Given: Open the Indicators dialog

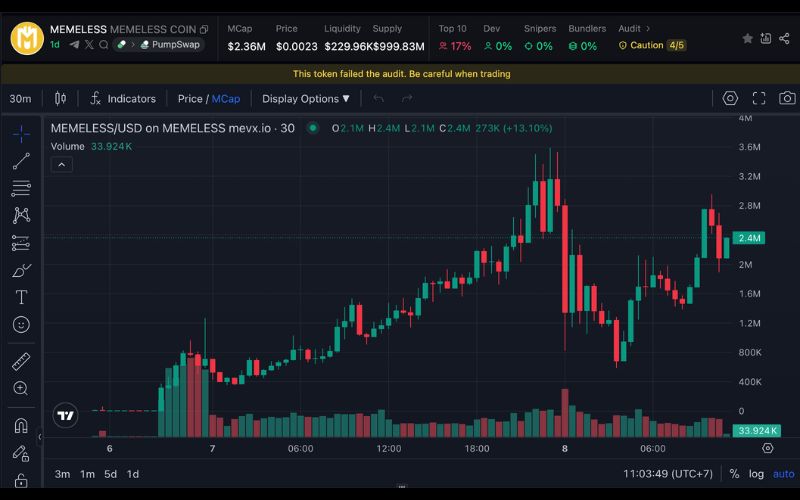Looking at the screenshot, I should coord(123,98).
